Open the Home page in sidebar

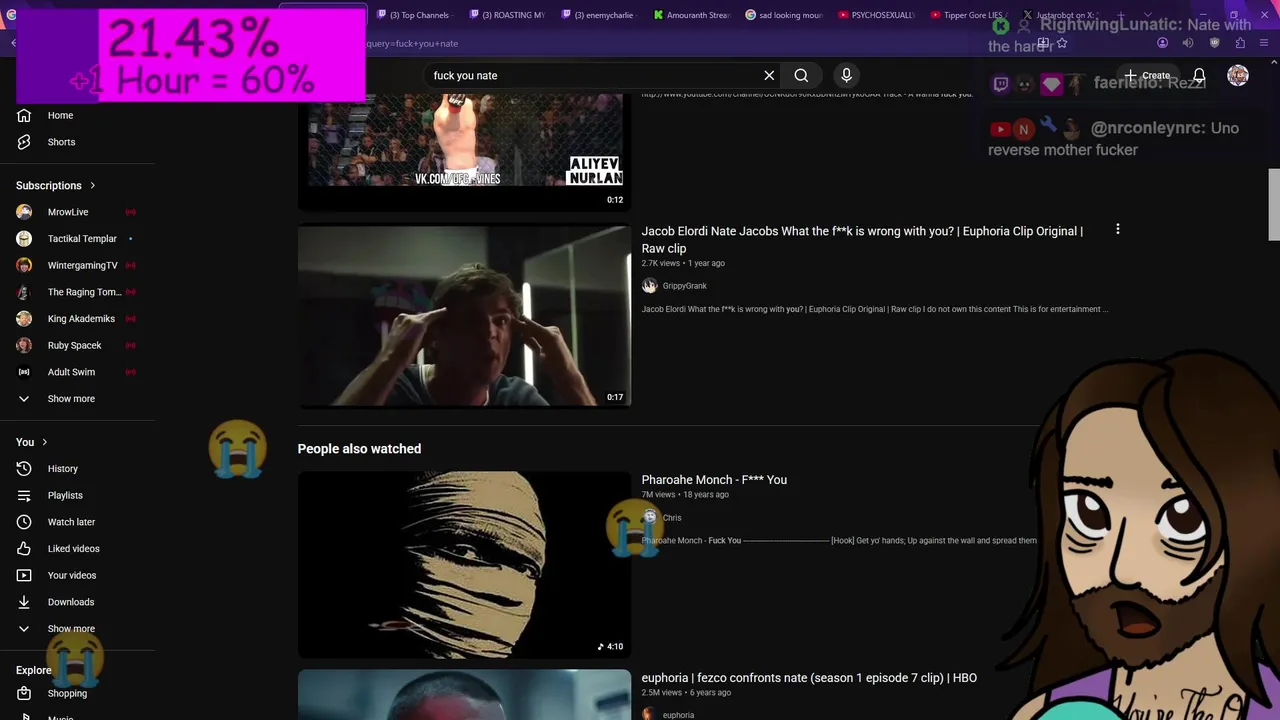[60, 115]
